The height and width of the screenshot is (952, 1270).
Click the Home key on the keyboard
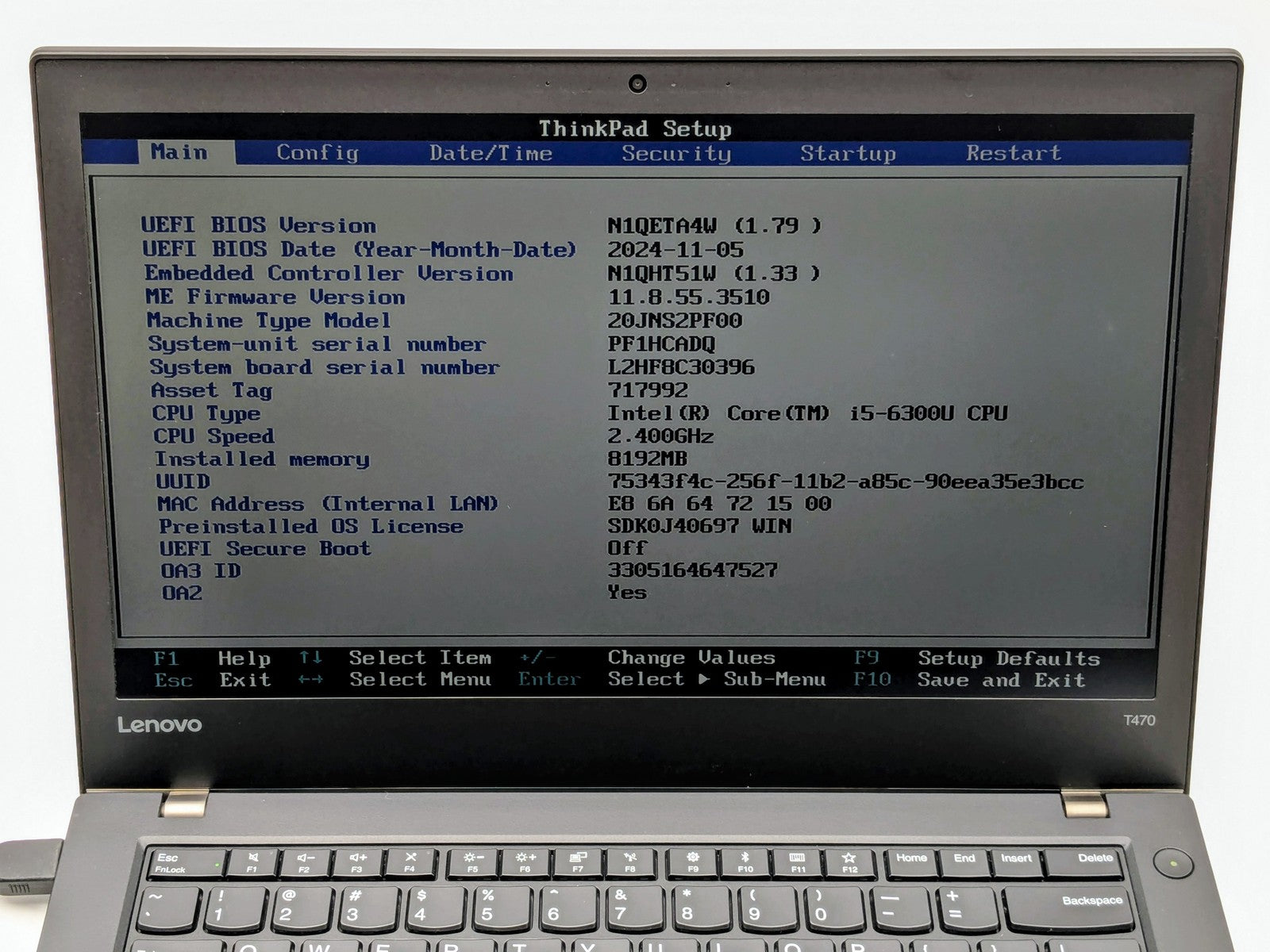click(911, 863)
